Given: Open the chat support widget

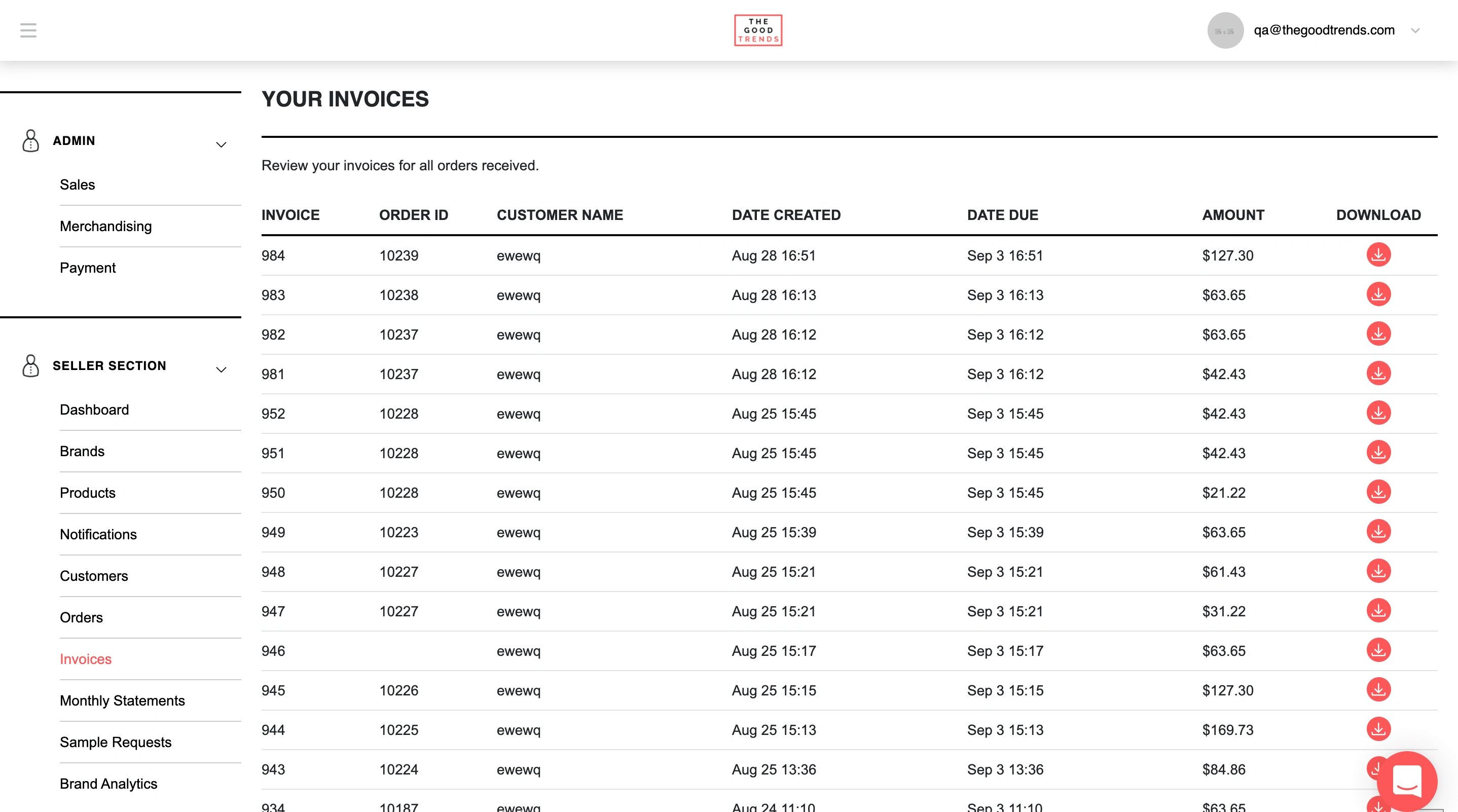Looking at the screenshot, I should pos(1406,781).
